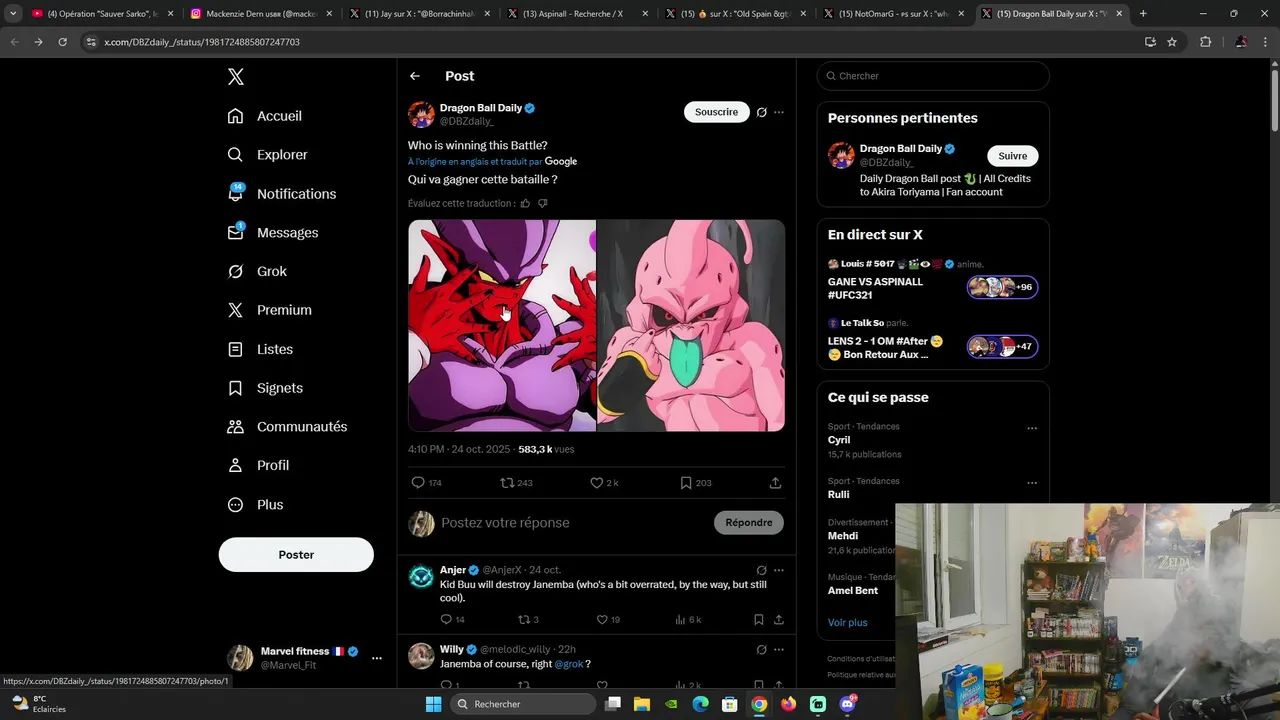1280x720 pixels.
Task: Repost the post with 243 reposts
Action: [516, 483]
